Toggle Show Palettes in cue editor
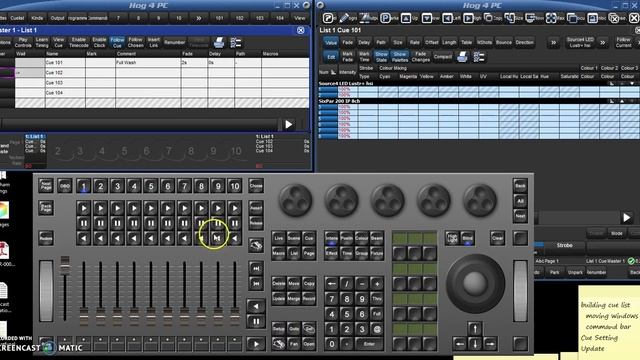Screen dimensions: 640x360 click(x=400, y=57)
